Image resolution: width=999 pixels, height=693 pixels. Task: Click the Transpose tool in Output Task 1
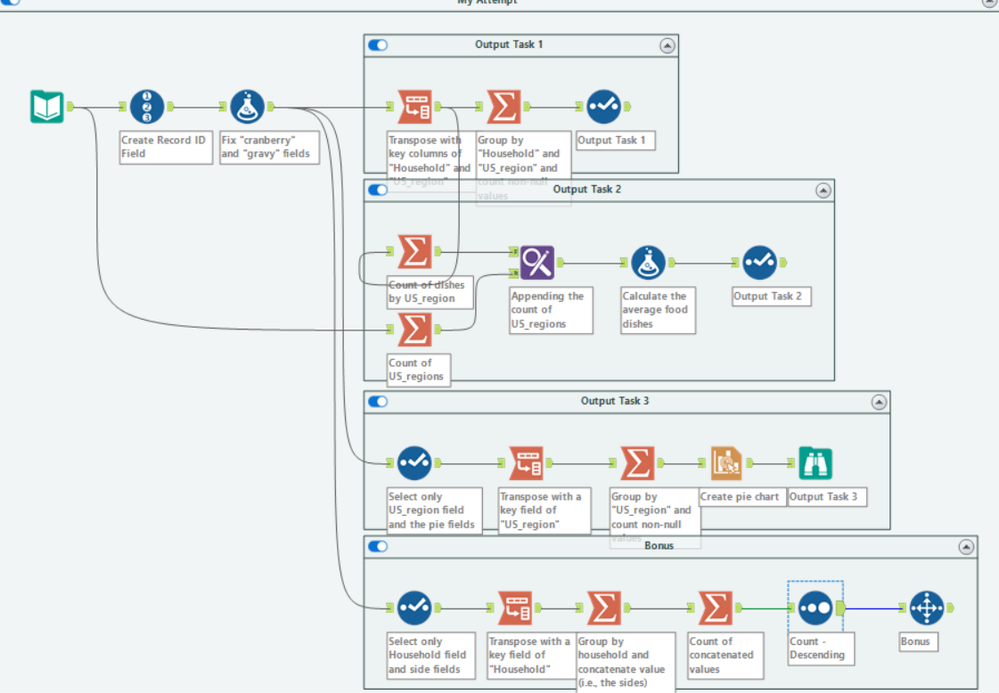click(415, 106)
